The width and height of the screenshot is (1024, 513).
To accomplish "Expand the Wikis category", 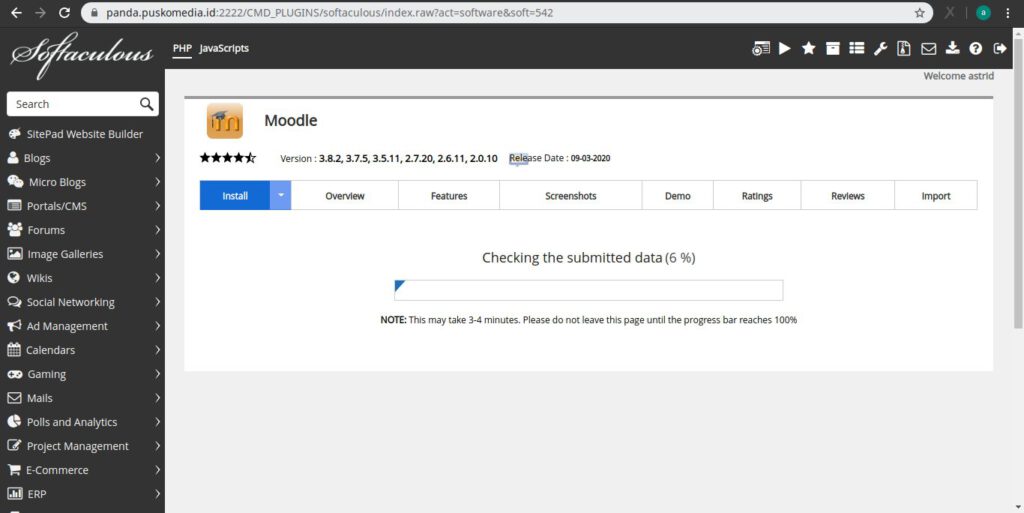I will point(82,278).
